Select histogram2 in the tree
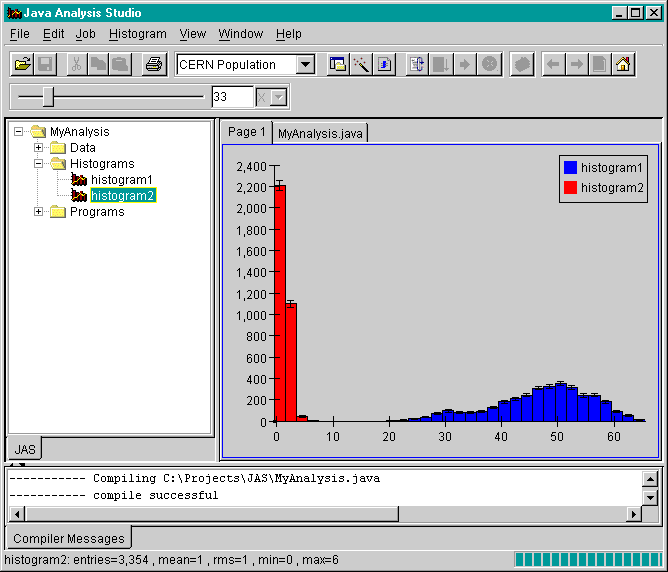Screen dimensions: 668x572 (122, 196)
